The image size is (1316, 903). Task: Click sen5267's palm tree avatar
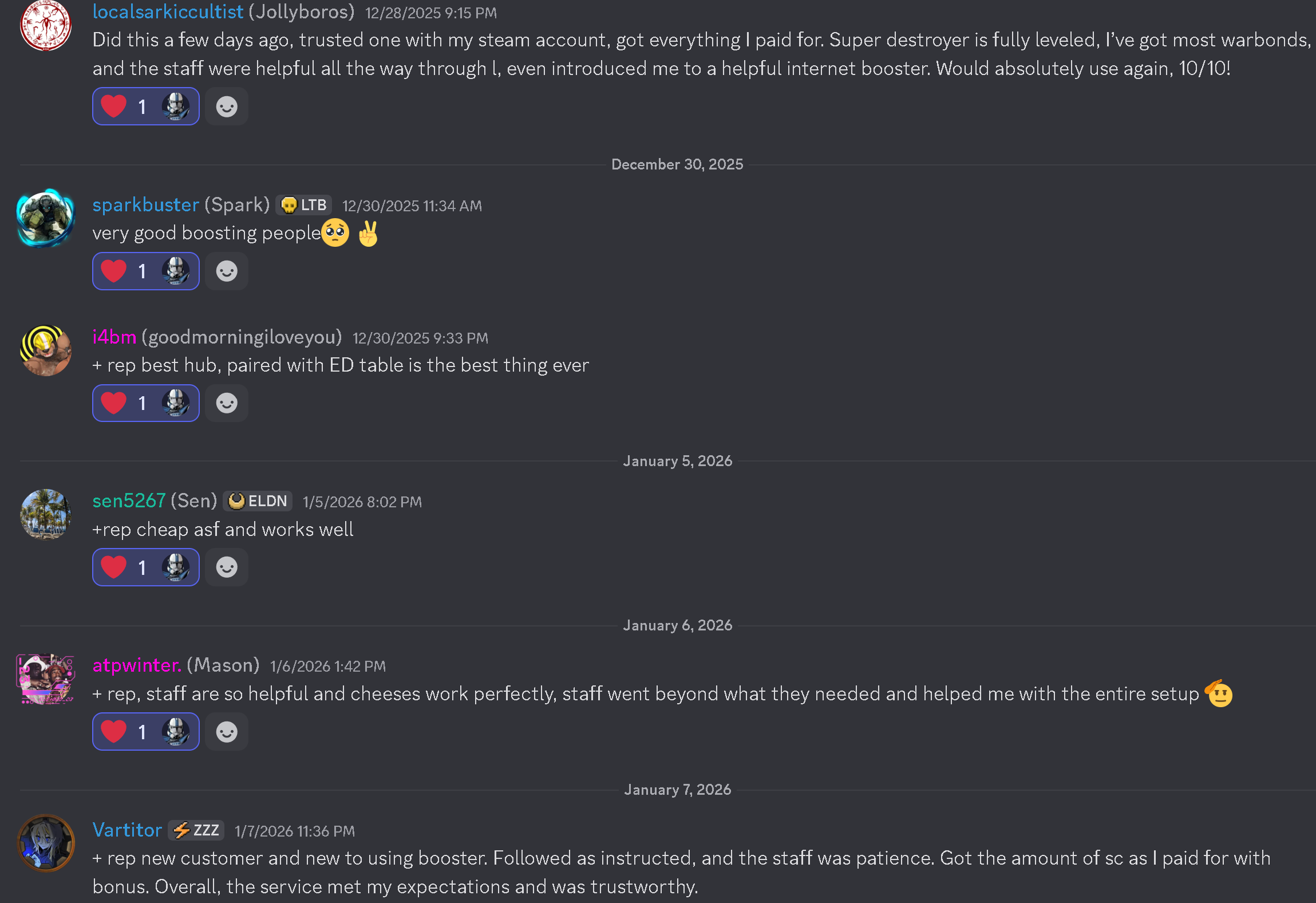(x=46, y=514)
